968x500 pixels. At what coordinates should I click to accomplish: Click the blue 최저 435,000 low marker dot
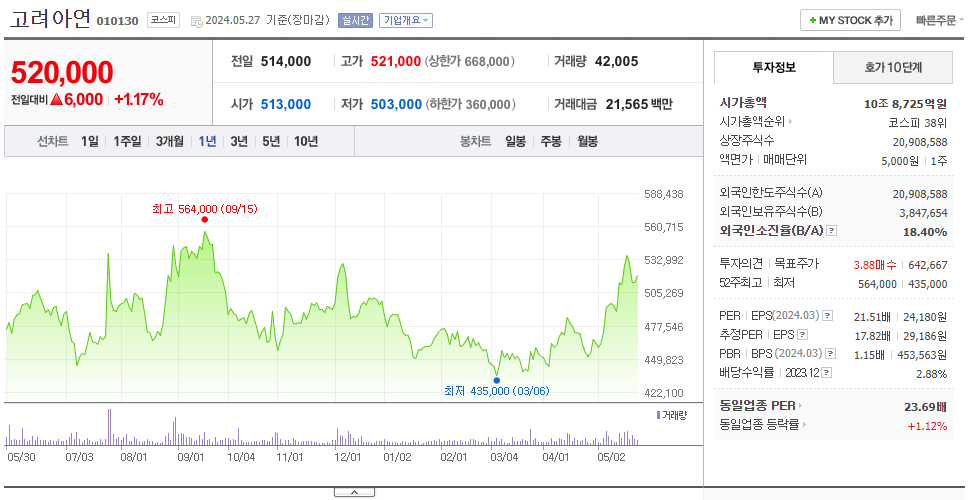point(496,380)
